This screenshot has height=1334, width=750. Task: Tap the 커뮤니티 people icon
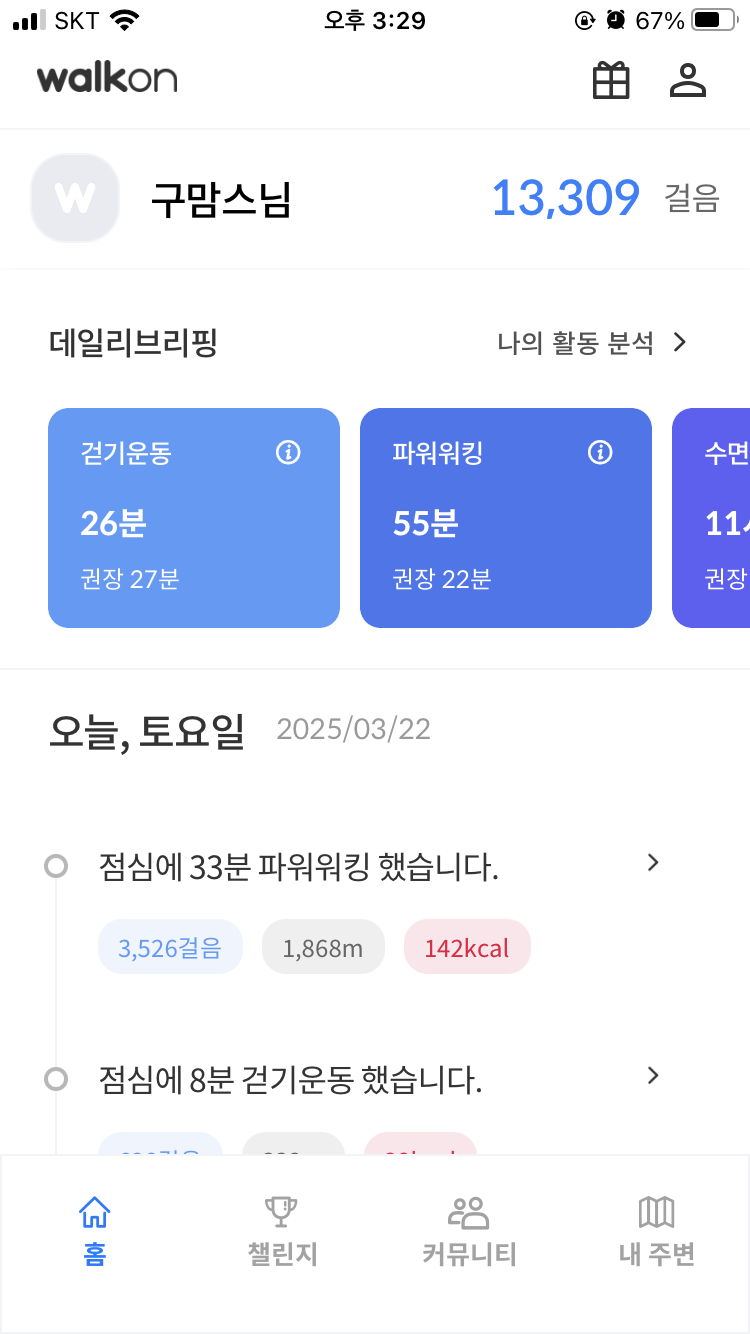[x=468, y=1213]
